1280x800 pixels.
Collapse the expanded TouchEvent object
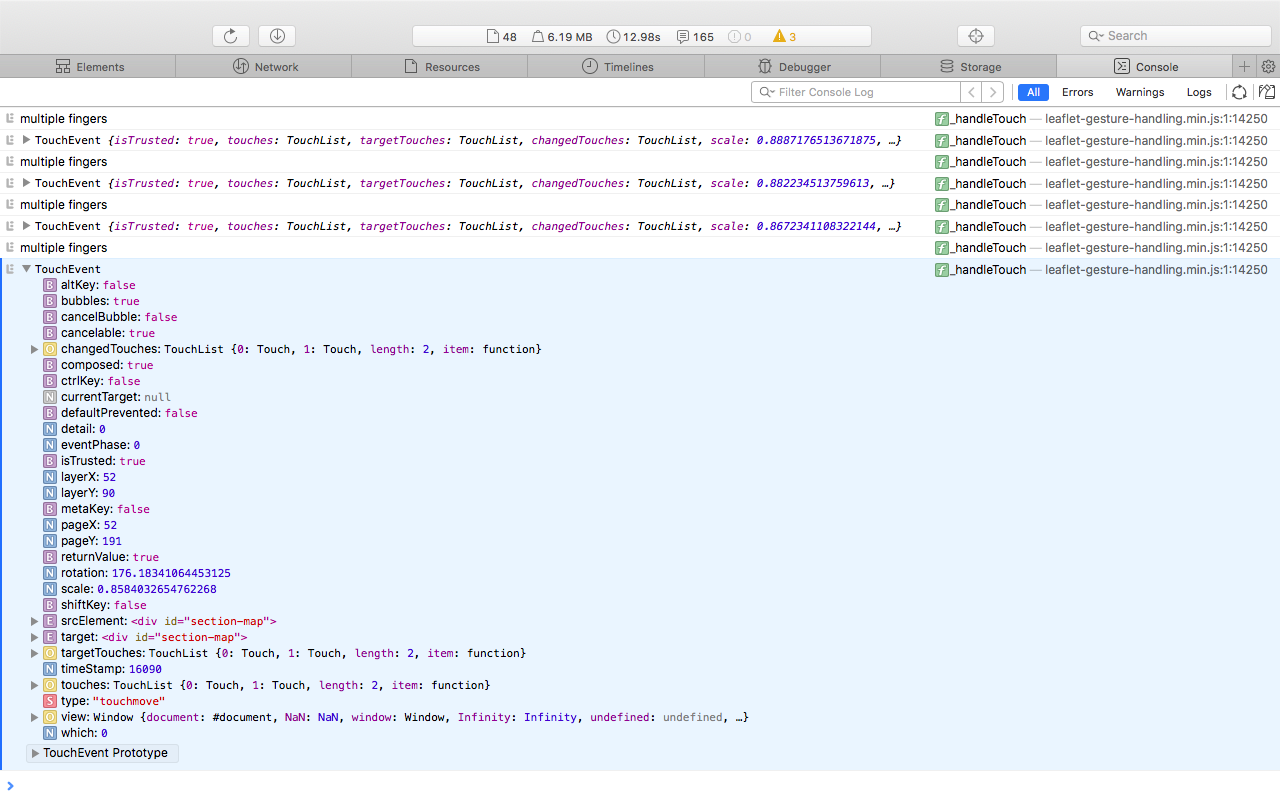click(26, 268)
